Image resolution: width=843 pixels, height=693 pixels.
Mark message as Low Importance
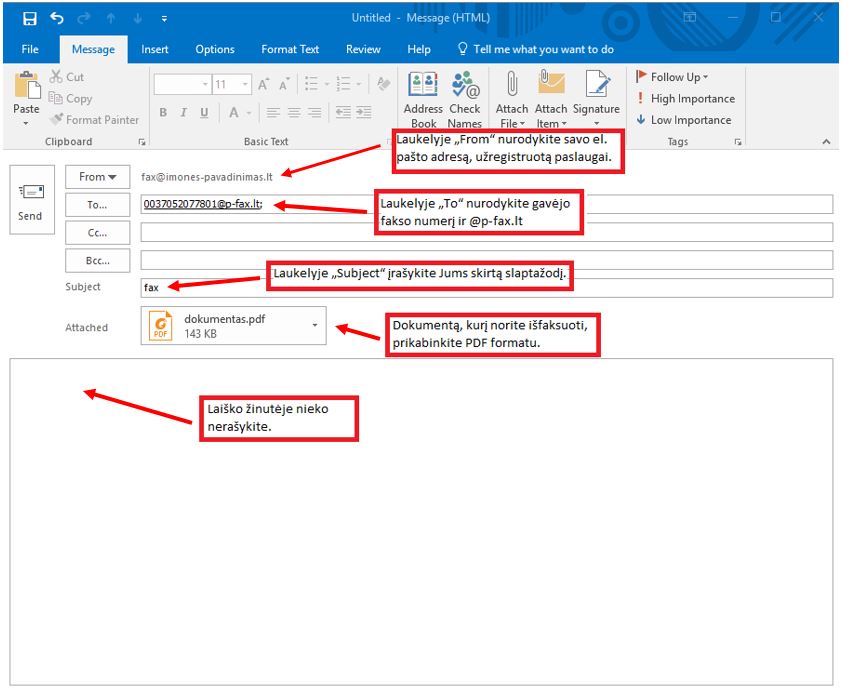[684, 120]
